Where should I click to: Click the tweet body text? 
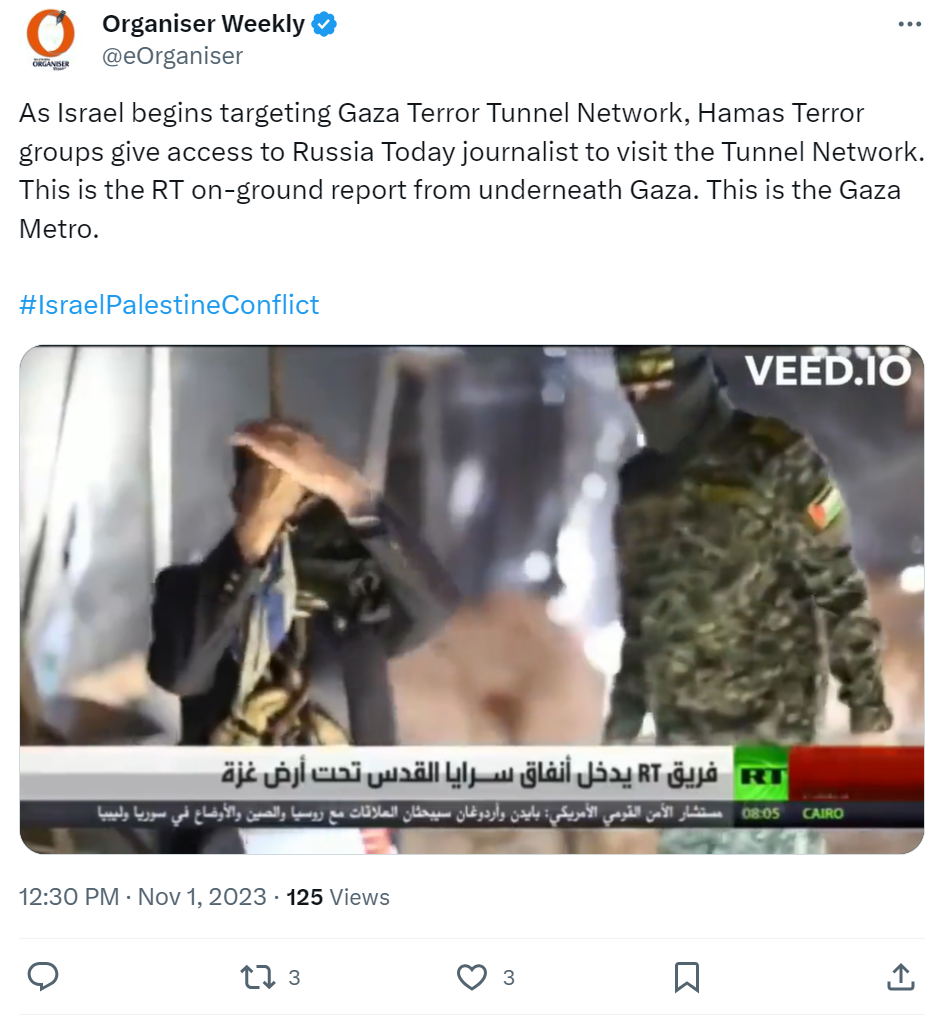[x=472, y=171]
